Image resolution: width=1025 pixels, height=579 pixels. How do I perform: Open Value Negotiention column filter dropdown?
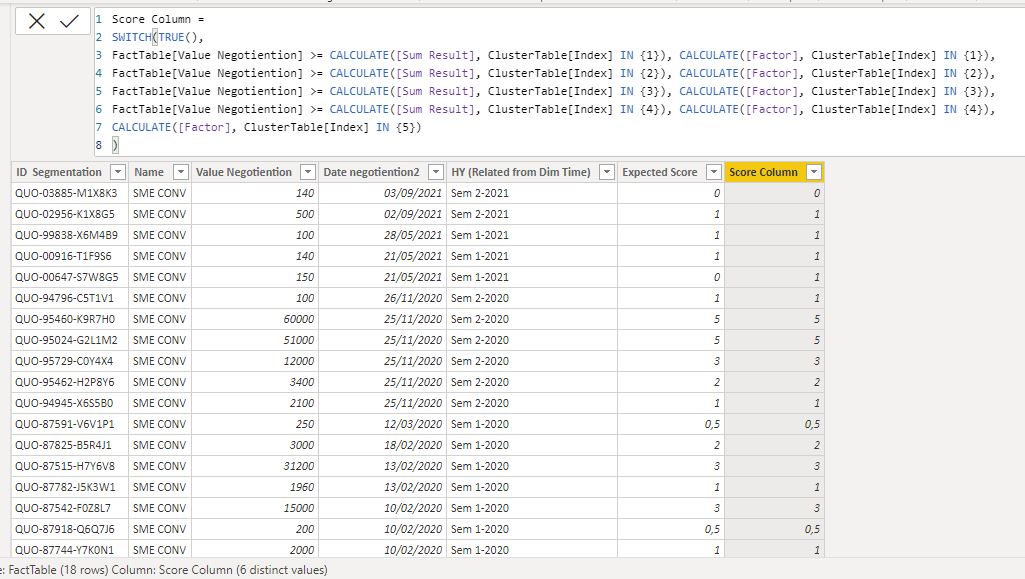307,172
